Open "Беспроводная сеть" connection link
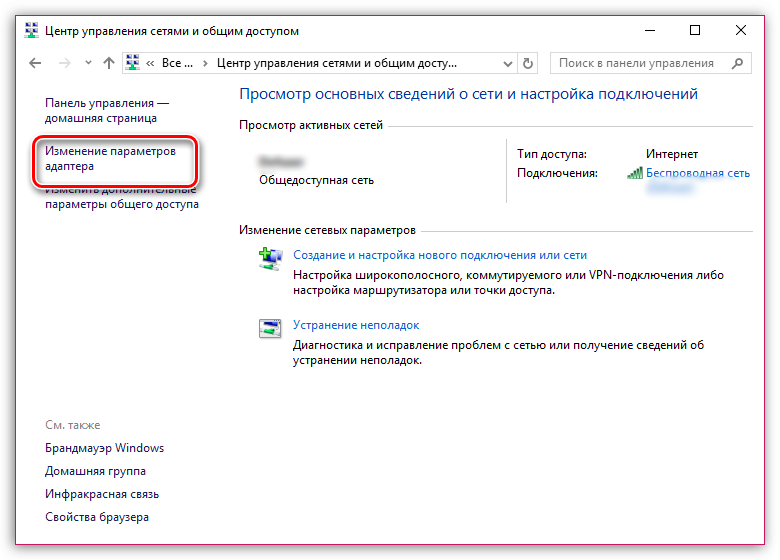Viewport: 780px width, 560px height. click(x=697, y=173)
